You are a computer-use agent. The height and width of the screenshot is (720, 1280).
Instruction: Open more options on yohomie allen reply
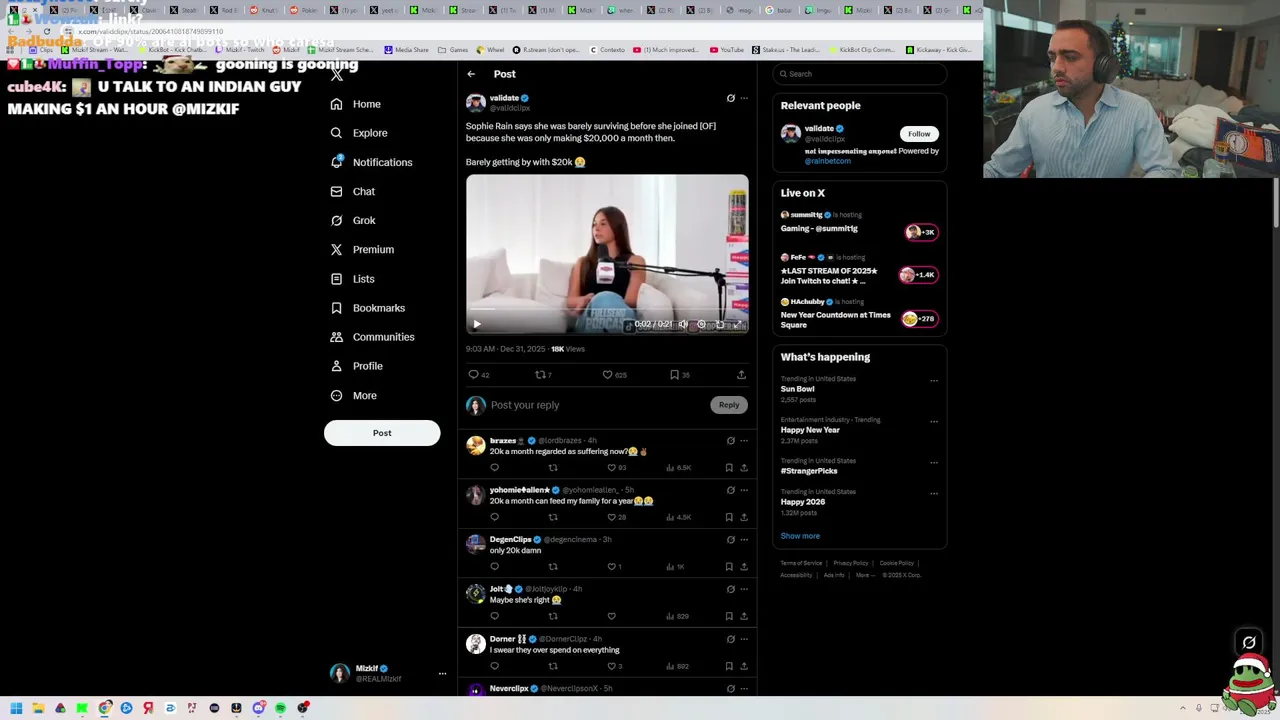[x=743, y=490]
